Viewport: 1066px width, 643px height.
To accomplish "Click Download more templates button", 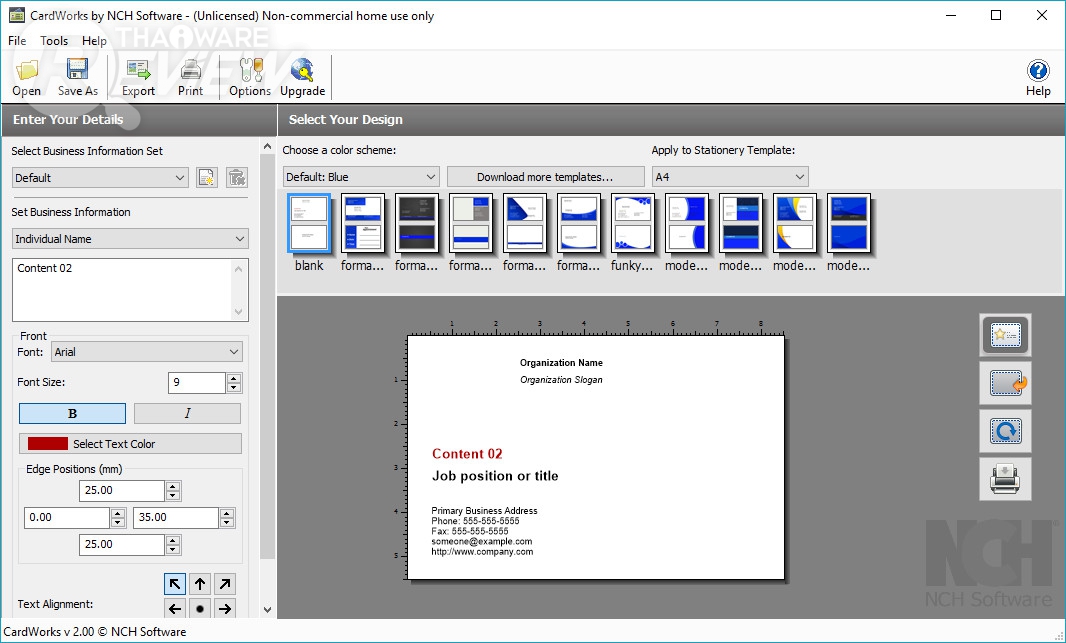I will (x=545, y=177).
